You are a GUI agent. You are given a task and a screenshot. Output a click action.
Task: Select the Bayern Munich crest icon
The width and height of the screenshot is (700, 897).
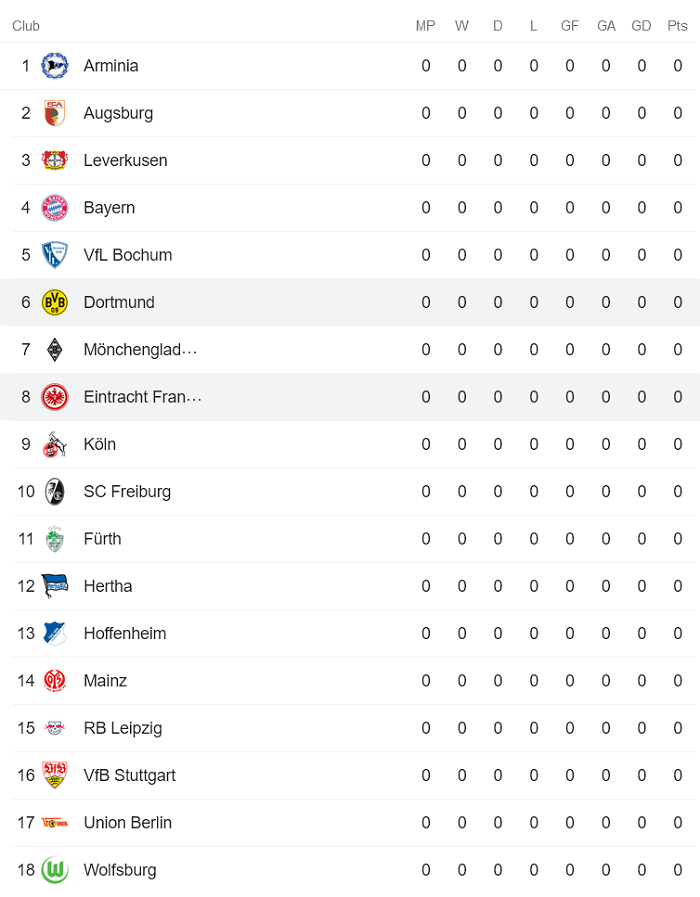(55, 207)
